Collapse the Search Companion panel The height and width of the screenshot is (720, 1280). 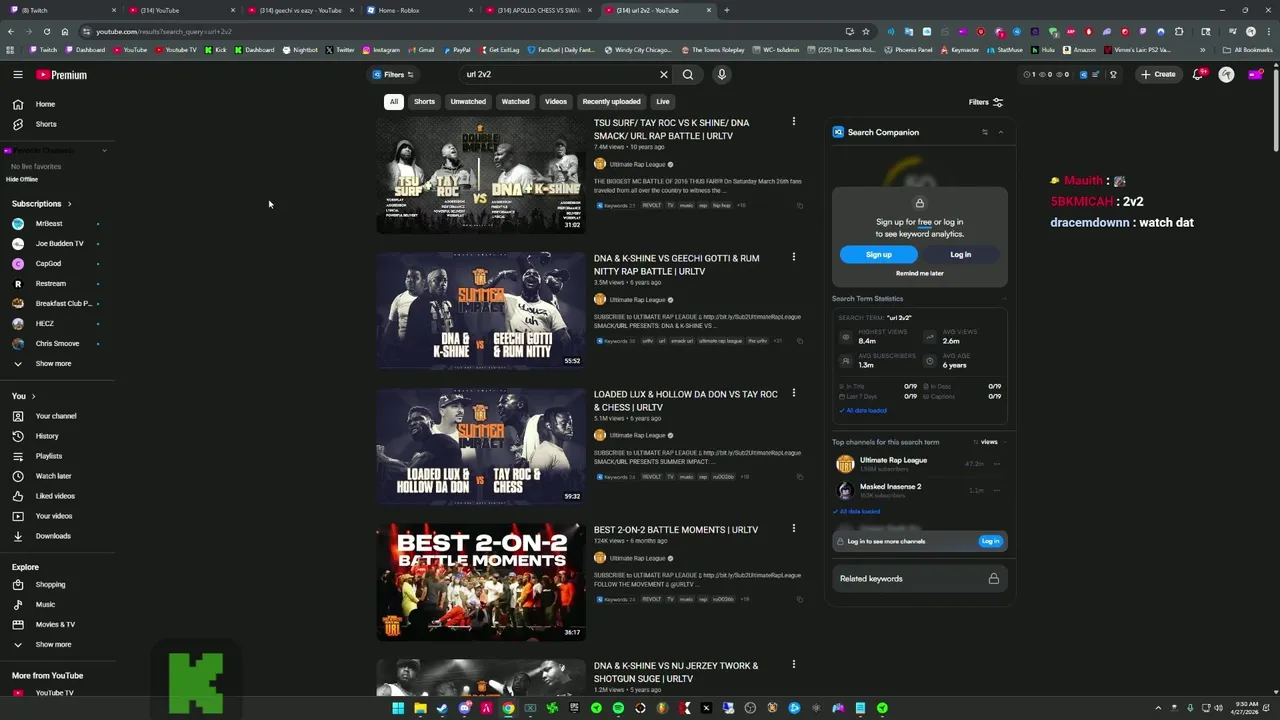tap(1001, 132)
